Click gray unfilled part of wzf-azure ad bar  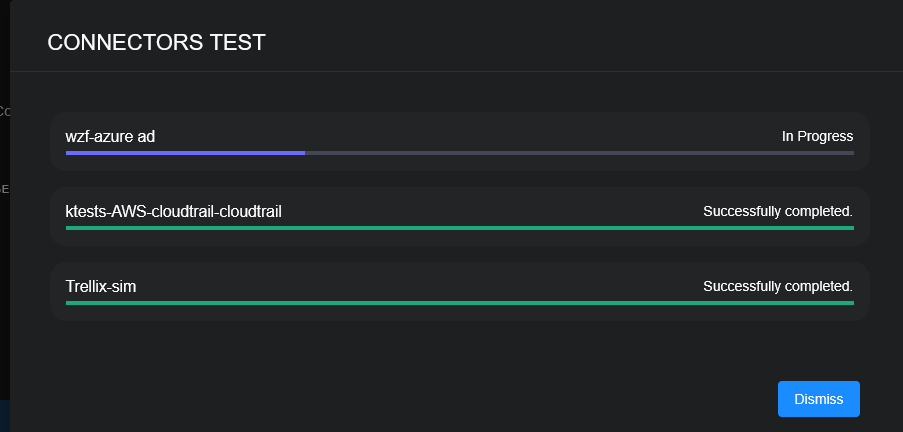pos(580,153)
